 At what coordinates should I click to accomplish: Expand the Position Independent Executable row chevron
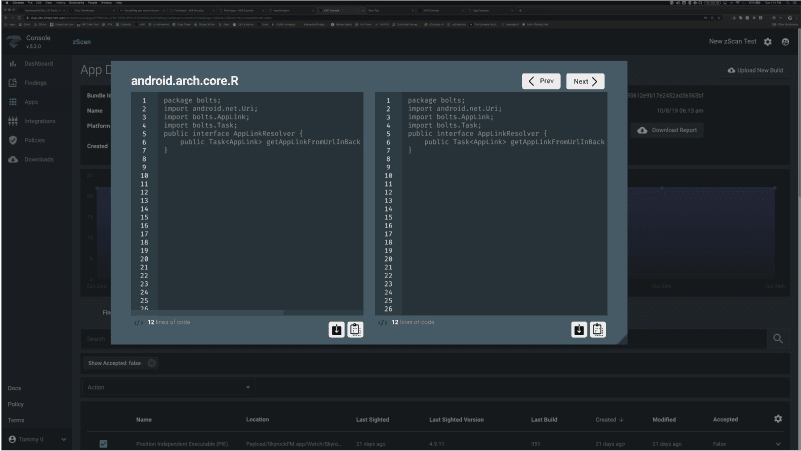(778, 443)
